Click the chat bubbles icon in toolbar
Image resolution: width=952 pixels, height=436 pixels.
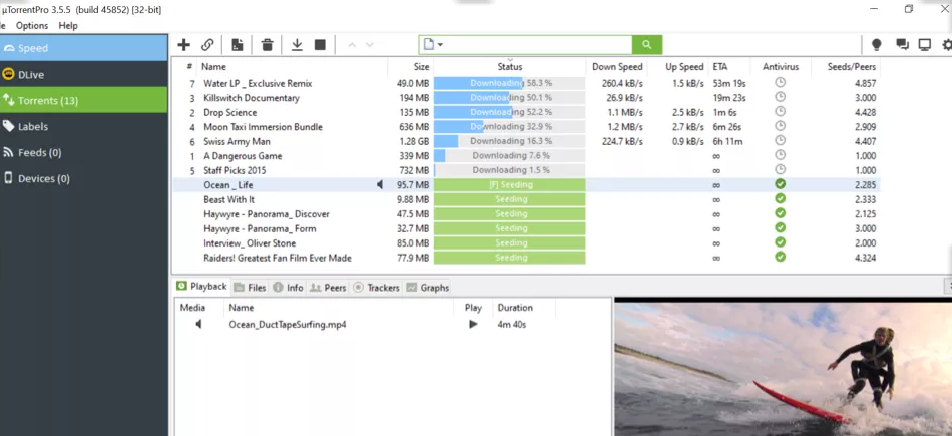coord(902,45)
